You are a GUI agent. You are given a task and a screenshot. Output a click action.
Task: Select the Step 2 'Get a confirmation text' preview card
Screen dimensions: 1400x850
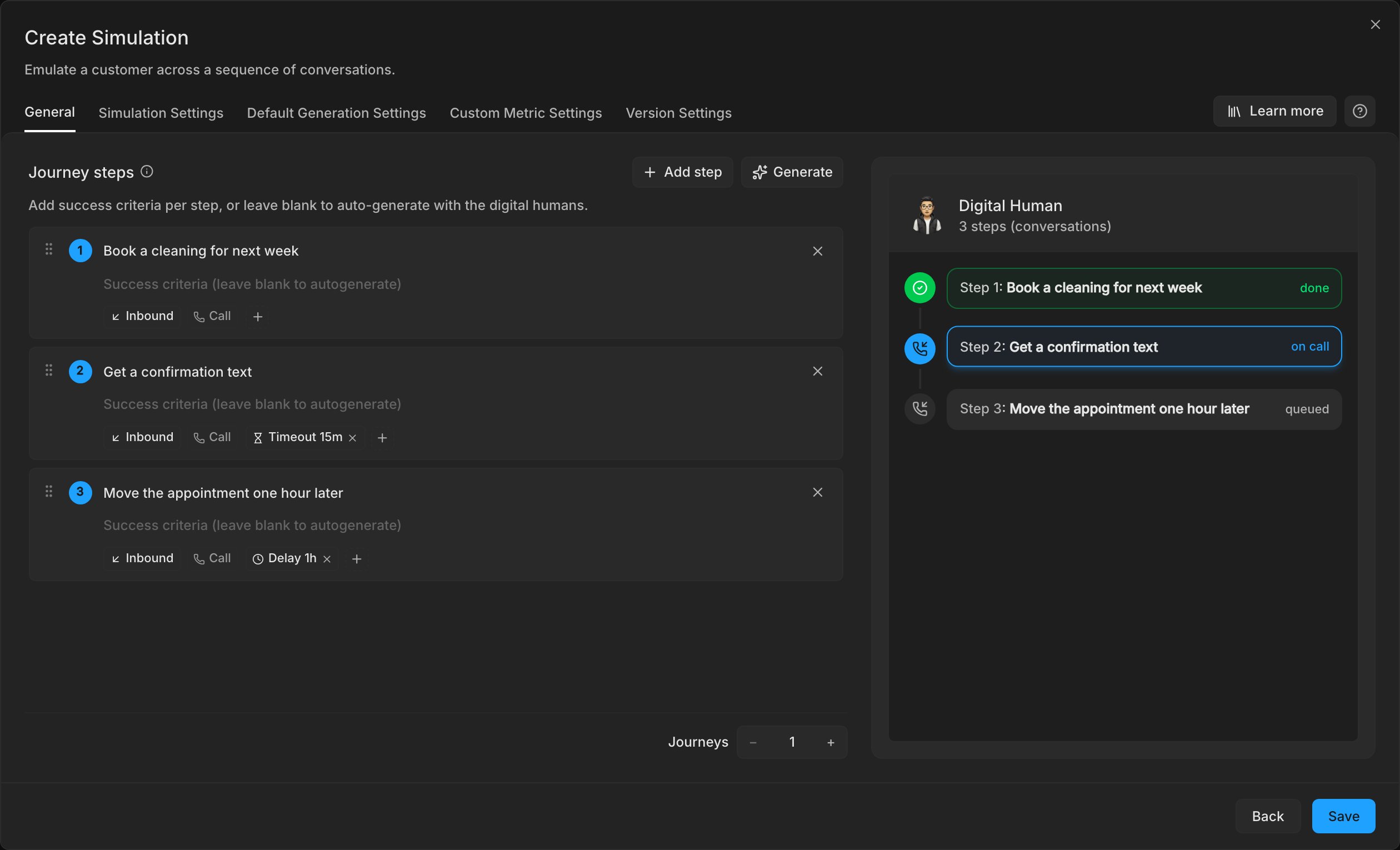coord(1144,347)
